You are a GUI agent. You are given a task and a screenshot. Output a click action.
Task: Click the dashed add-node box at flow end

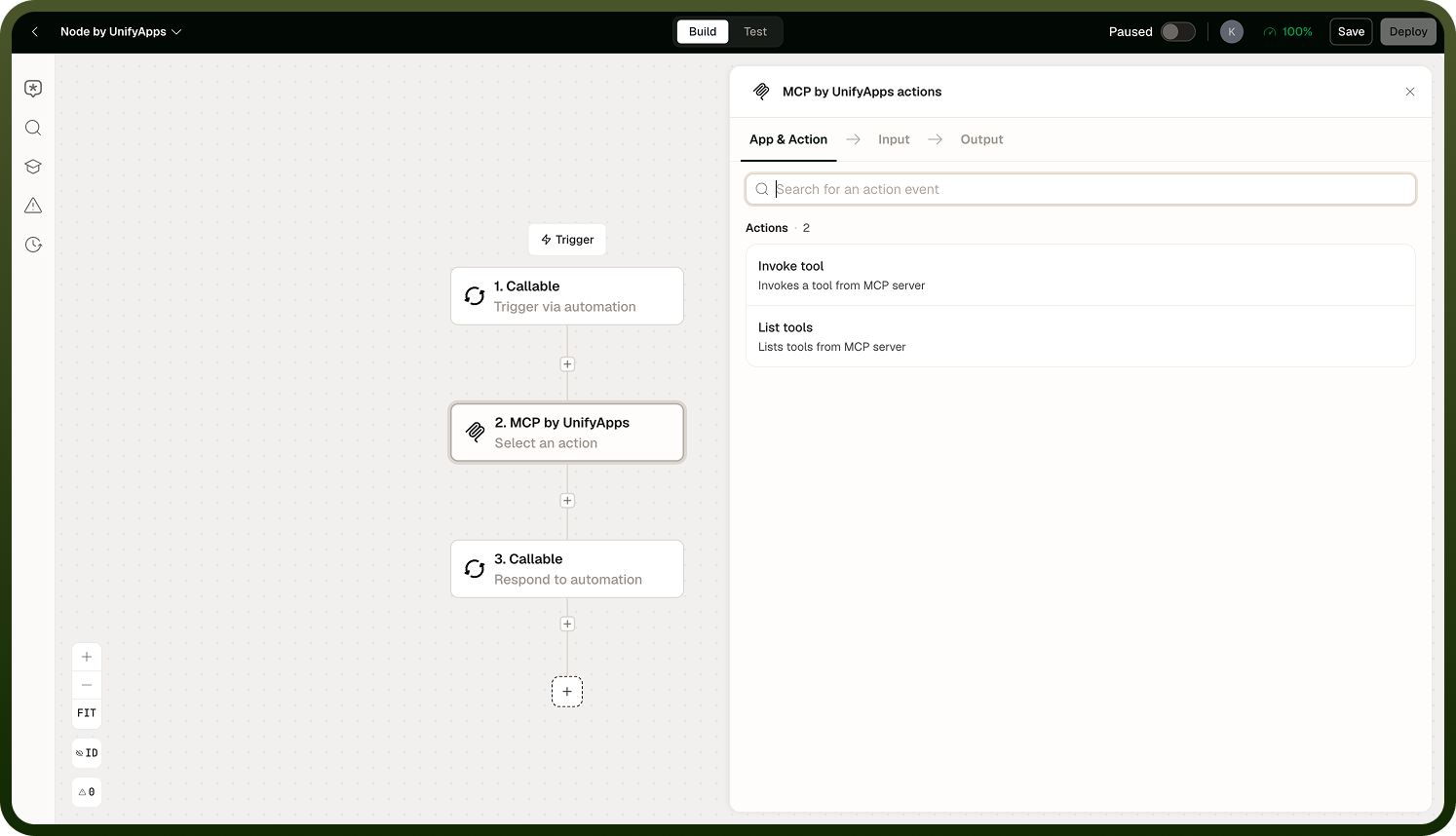pos(567,692)
